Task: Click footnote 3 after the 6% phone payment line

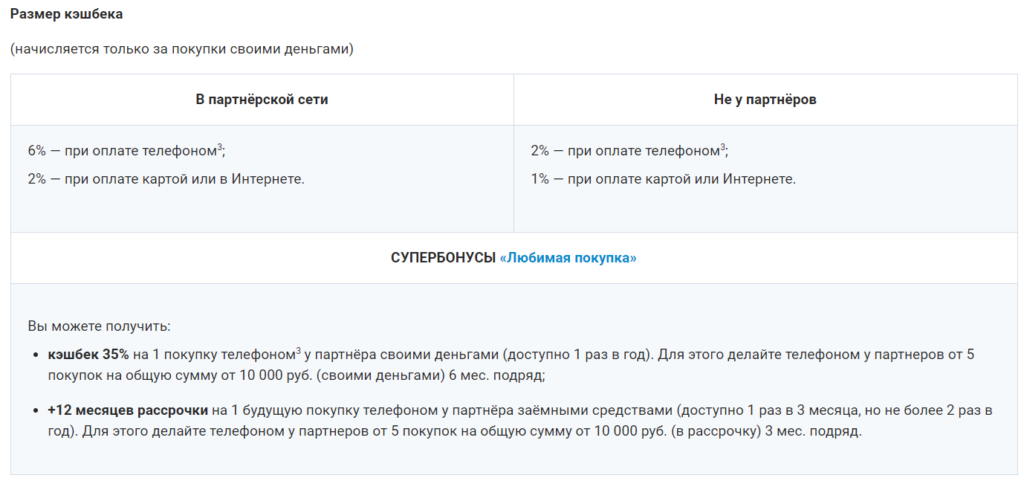Action: 219,147
